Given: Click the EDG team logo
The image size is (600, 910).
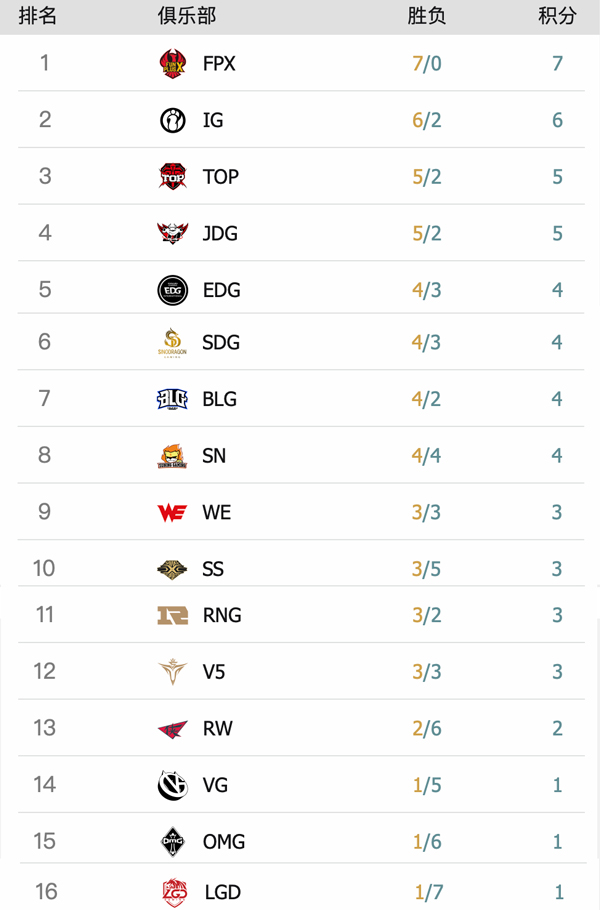Looking at the screenshot, I should (173, 290).
